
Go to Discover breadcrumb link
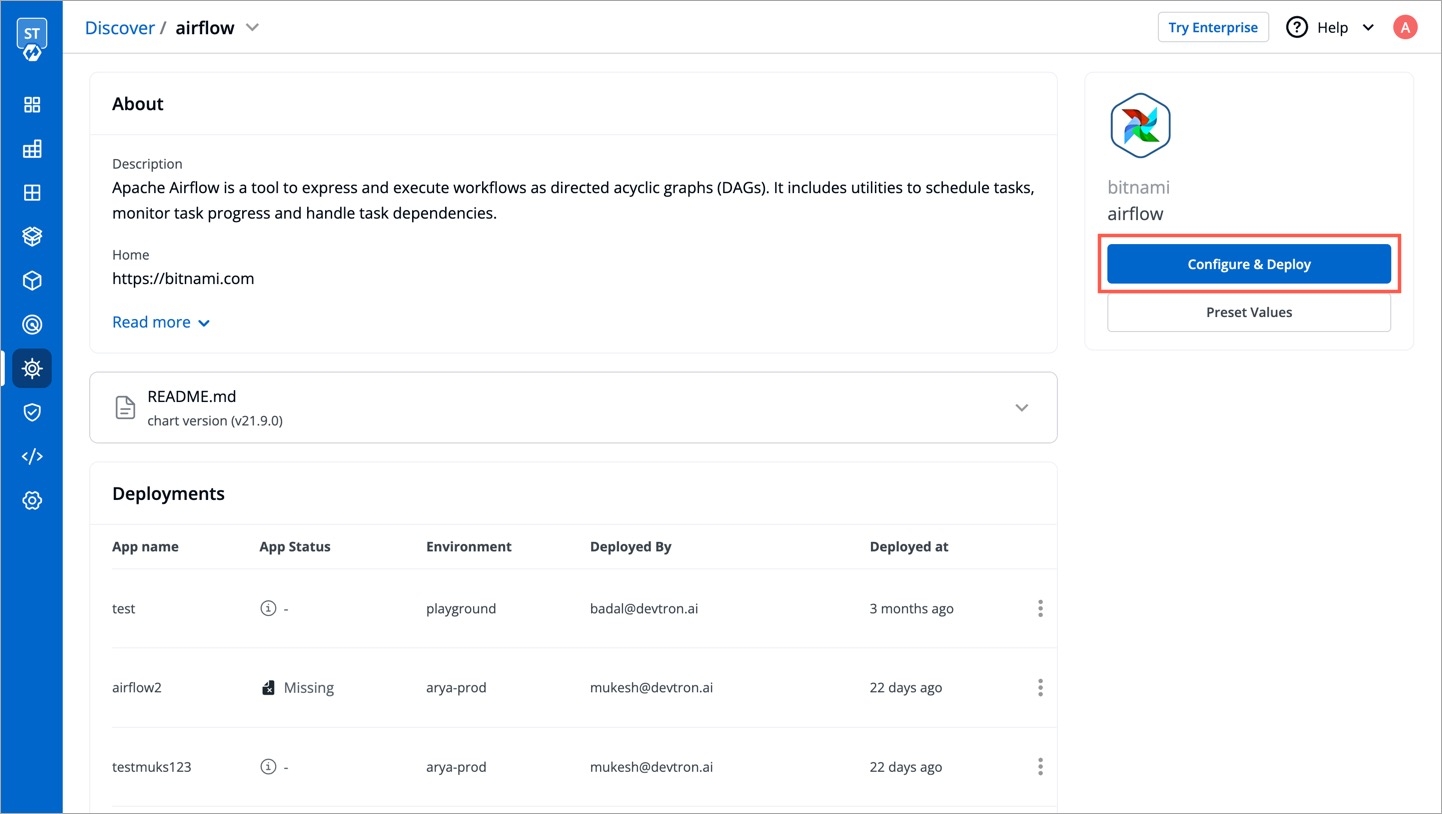pyautogui.click(x=119, y=28)
